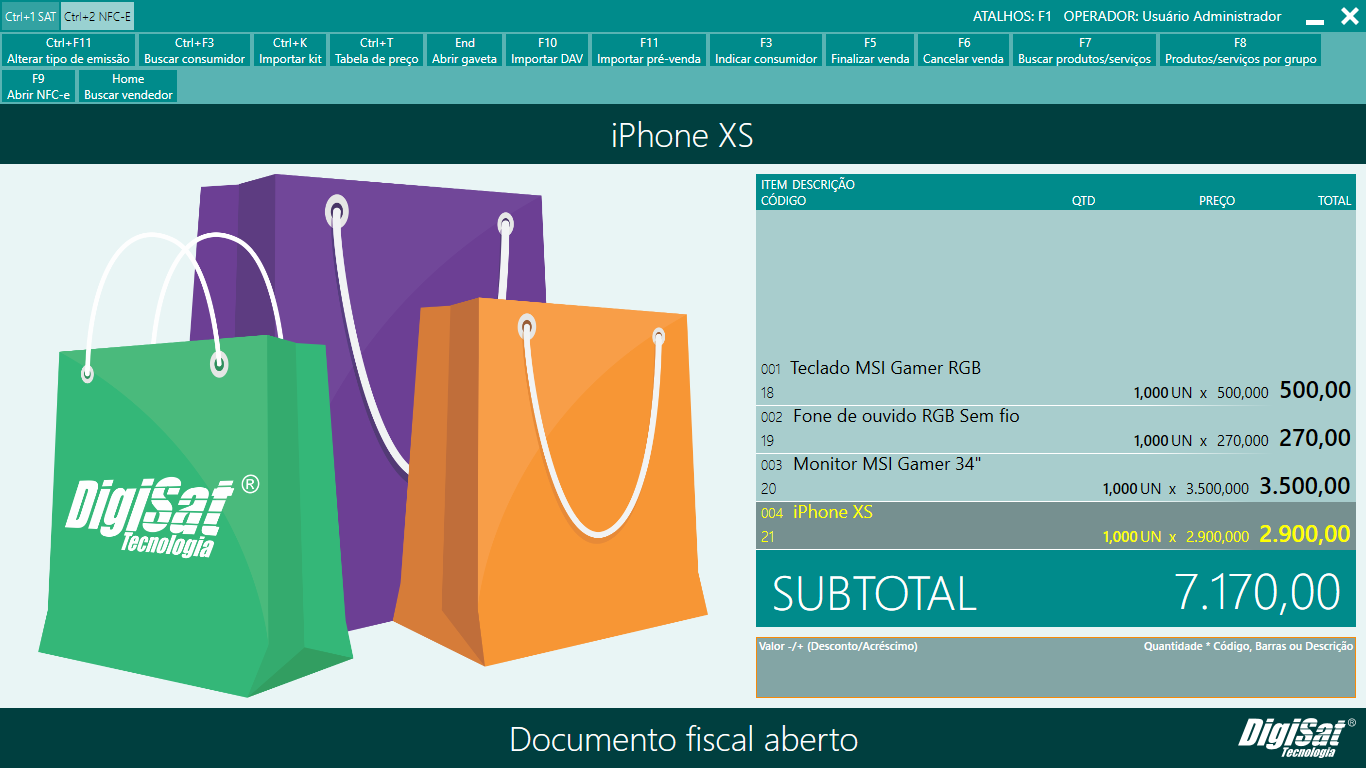The width and height of the screenshot is (1366, 768).
Task: Select Importar pré-venda
Action: pos(649,51)
